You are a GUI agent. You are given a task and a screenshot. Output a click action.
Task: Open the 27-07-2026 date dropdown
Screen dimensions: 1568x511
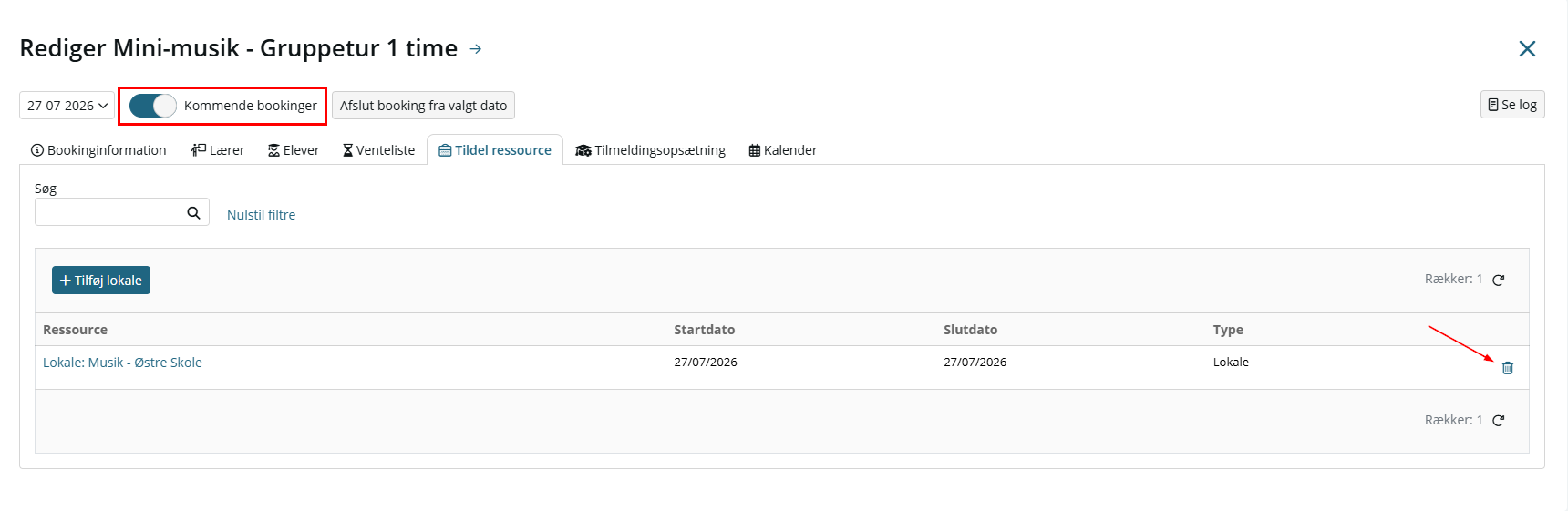pos(67,106)
